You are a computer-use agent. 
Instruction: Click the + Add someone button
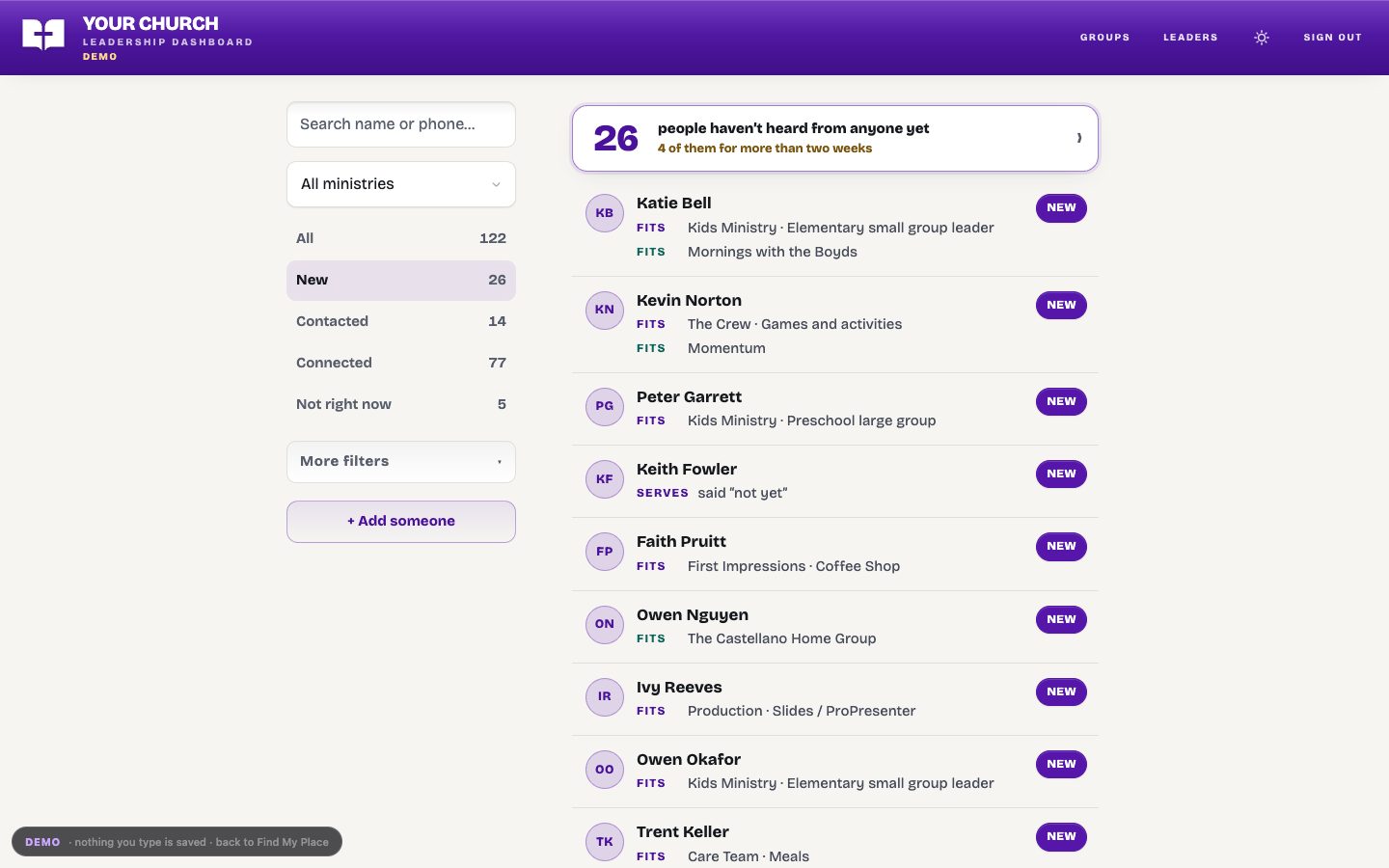[x=401, y=522]
